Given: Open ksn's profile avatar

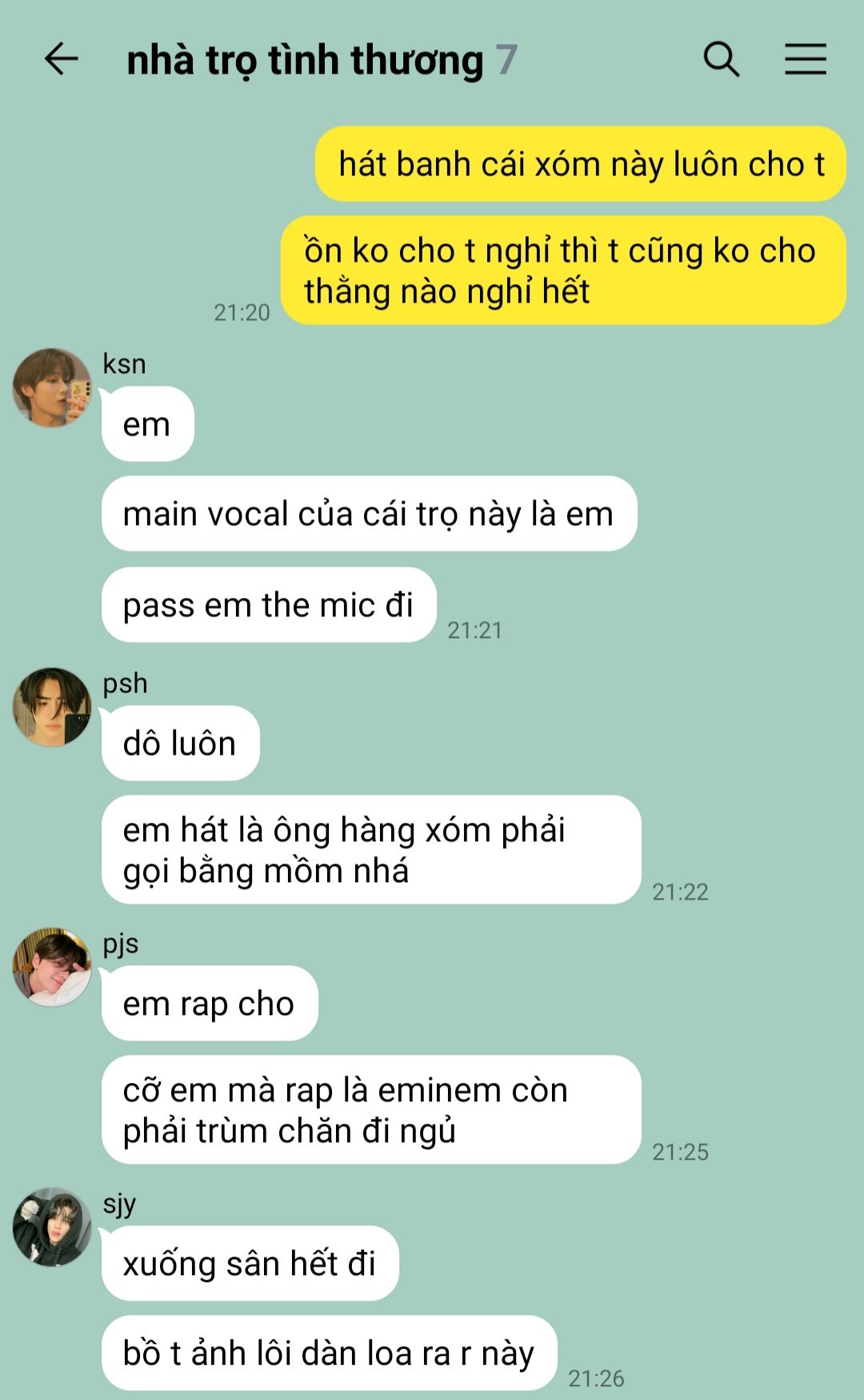Looking at the screenshot, I should pos(52,387).
